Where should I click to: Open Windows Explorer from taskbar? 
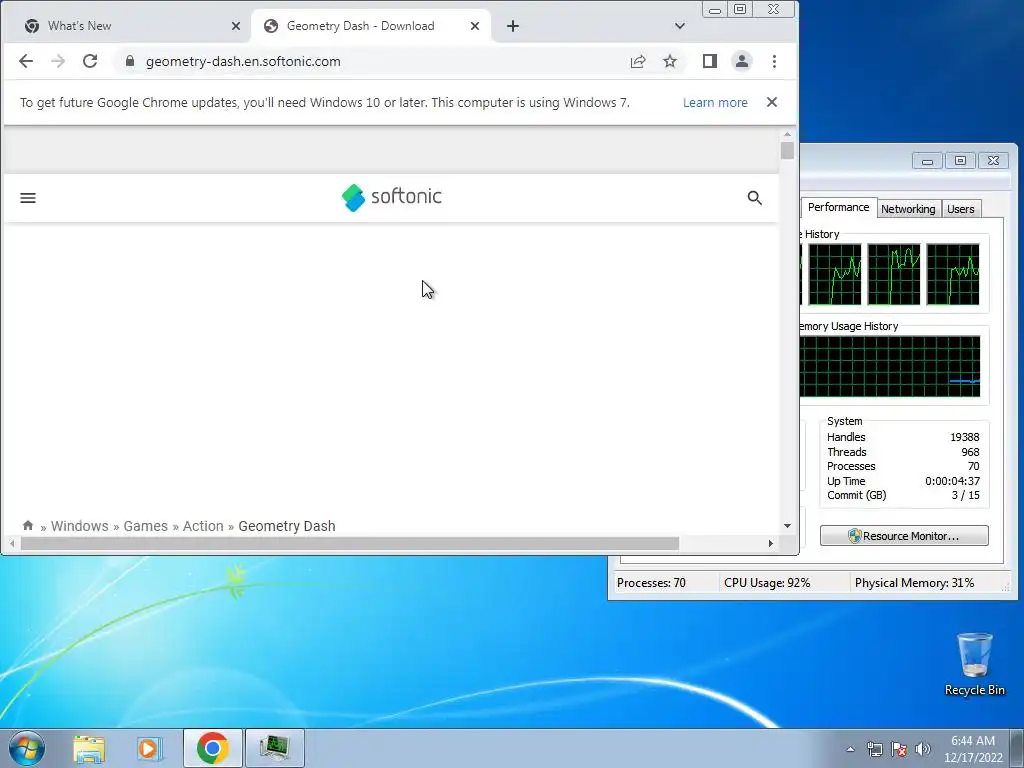(x=89, y=748)
